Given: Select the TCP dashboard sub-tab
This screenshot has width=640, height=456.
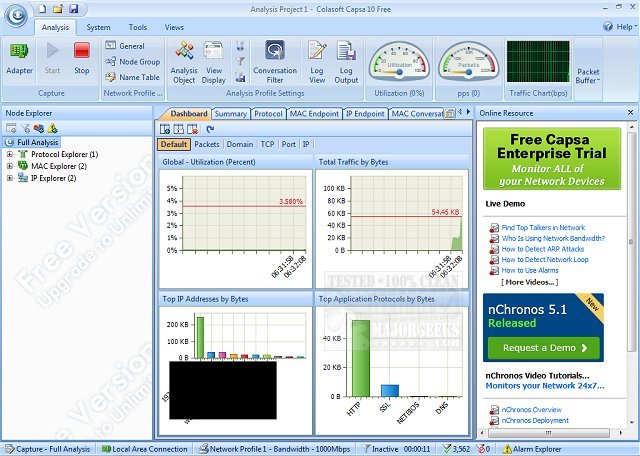Looking at the screenshot, I should point(267,144).
